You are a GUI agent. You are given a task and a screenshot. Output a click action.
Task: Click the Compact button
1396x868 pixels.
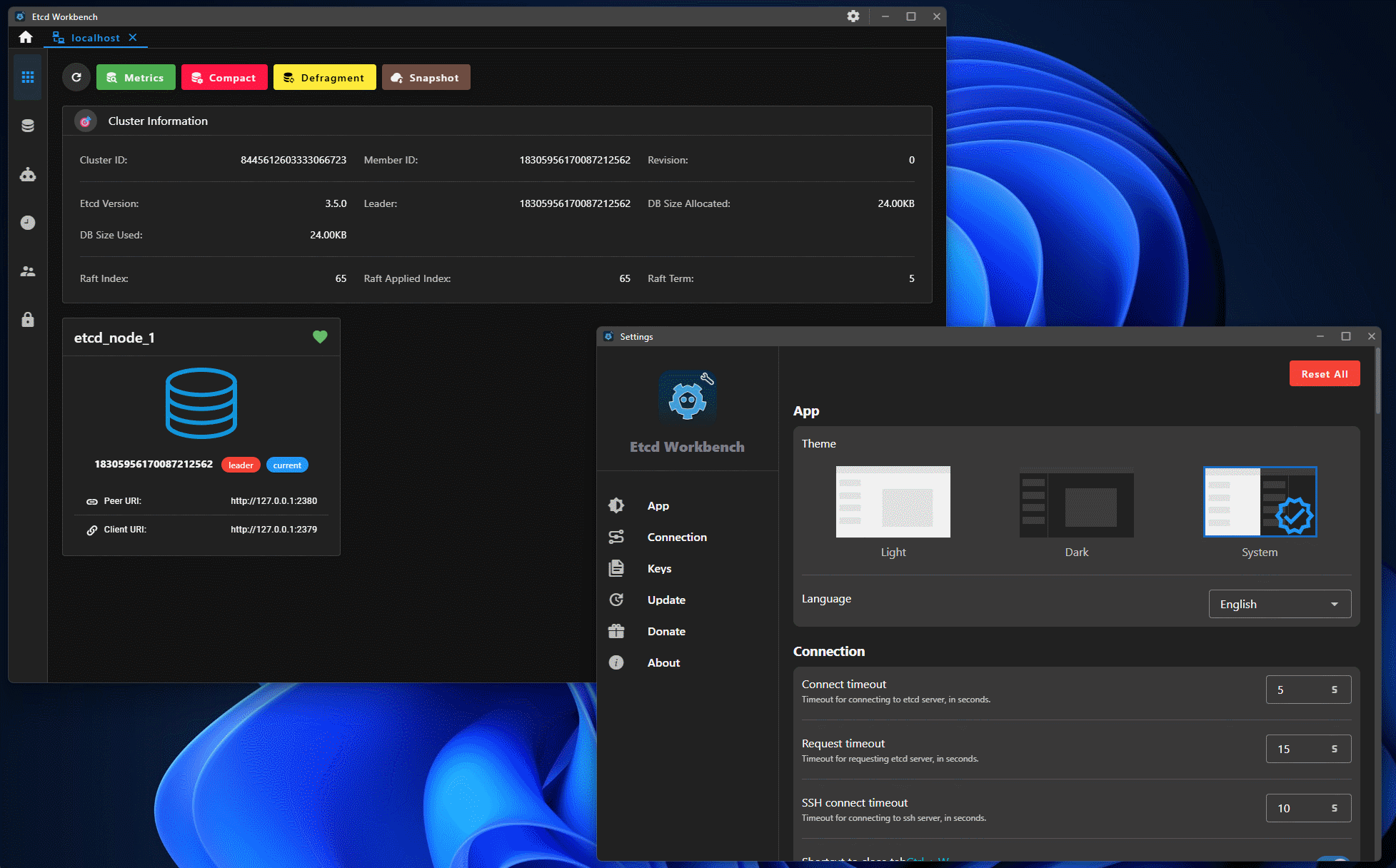pos(224,77)
